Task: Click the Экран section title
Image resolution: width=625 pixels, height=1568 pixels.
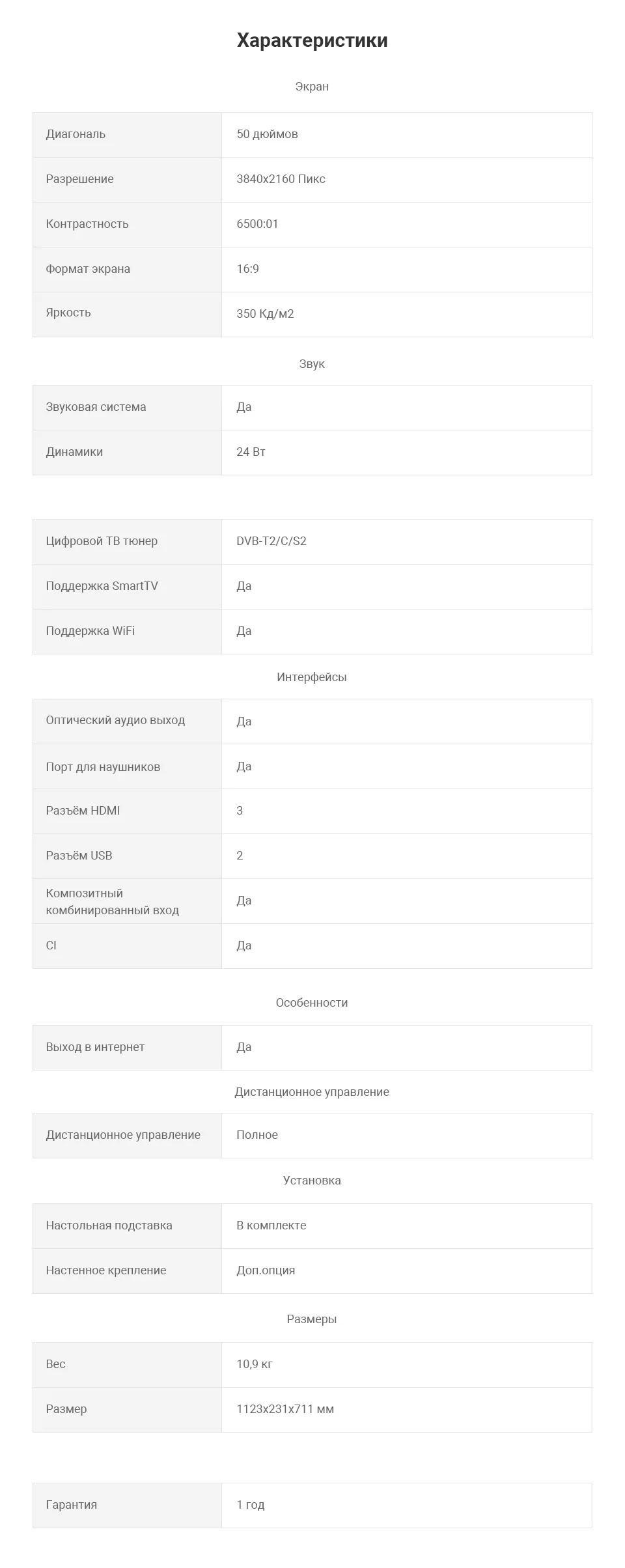Action: pyautogui.click(x=312, y=87)
